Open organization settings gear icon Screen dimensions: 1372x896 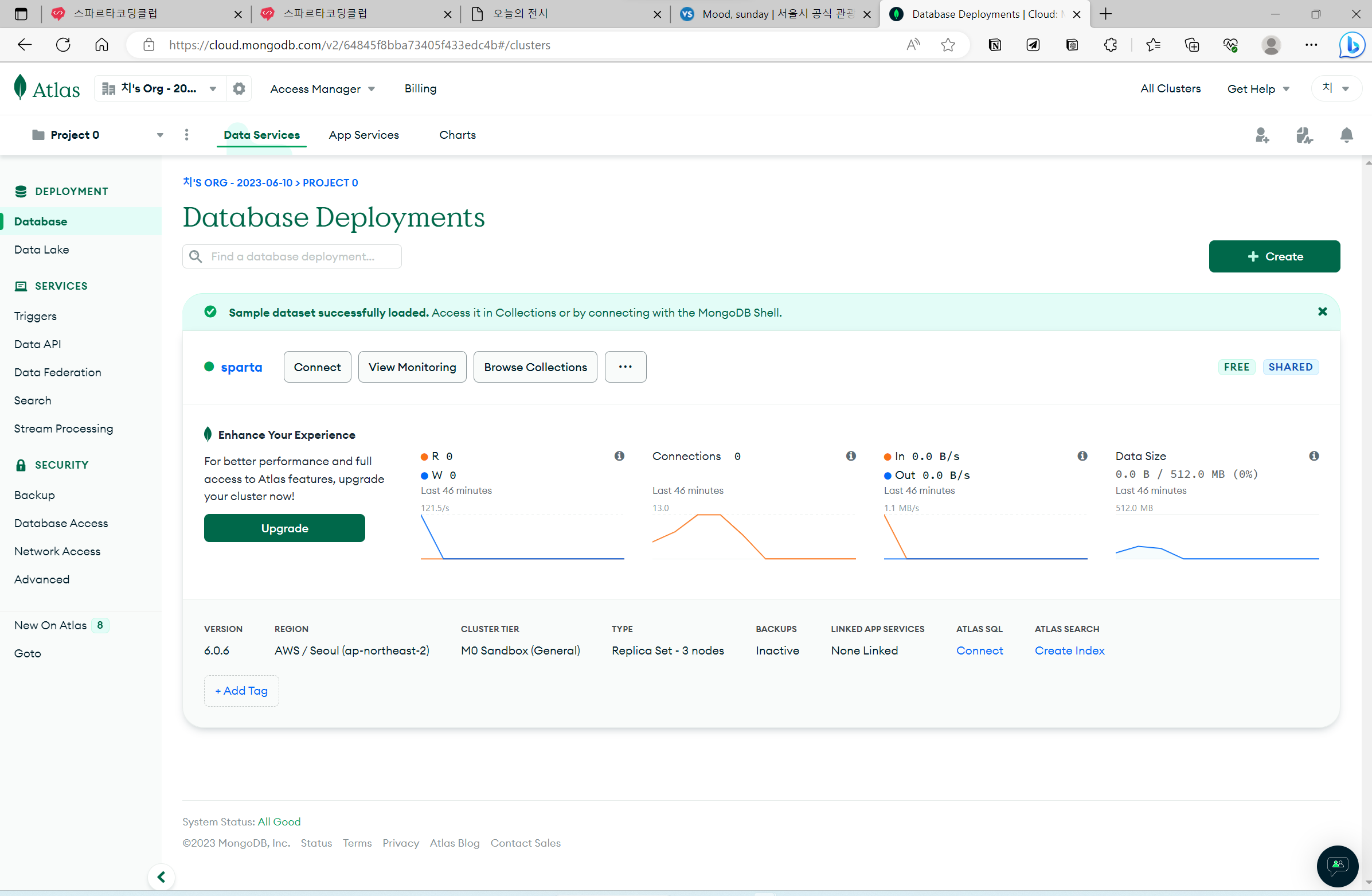tap(239, 88)
